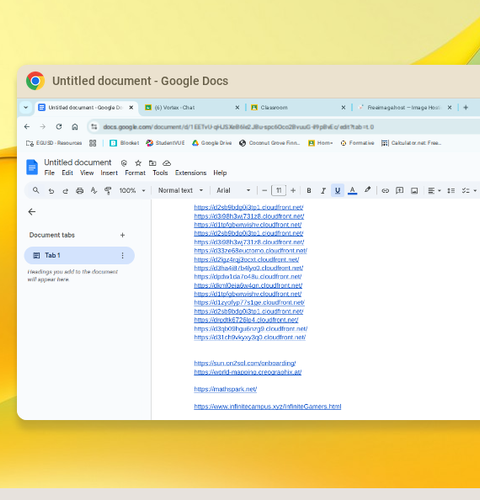
Task: Open line and paragraph spacing icon
Action: [451, 191]
